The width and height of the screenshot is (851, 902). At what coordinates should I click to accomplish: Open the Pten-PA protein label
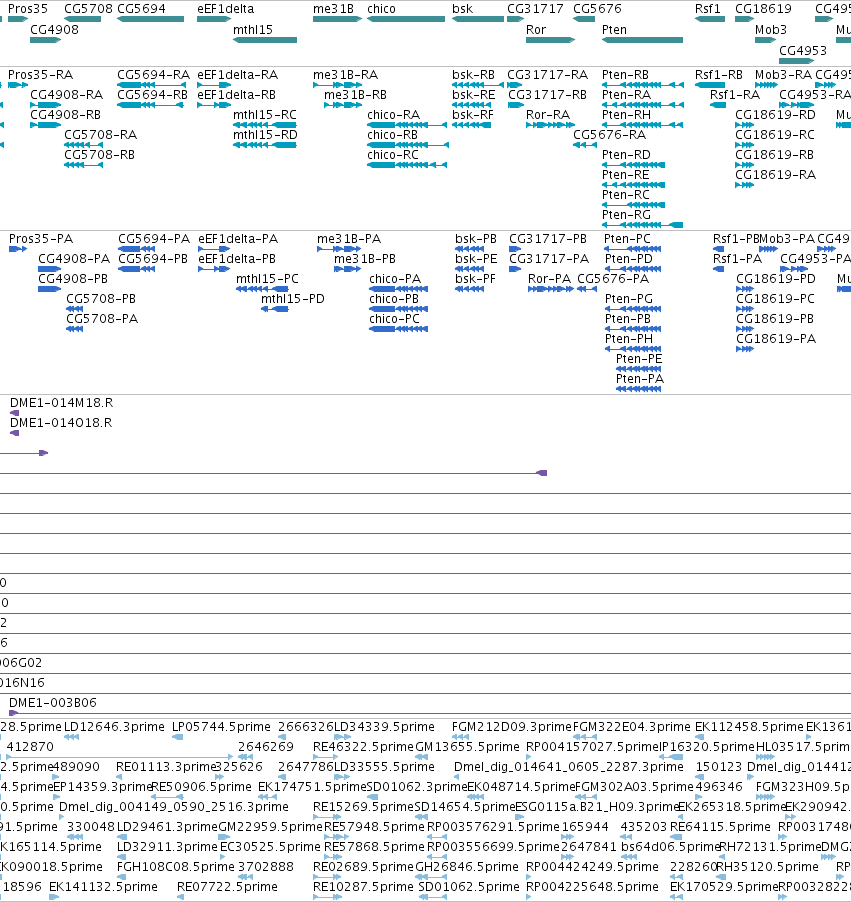coord(640,380)
